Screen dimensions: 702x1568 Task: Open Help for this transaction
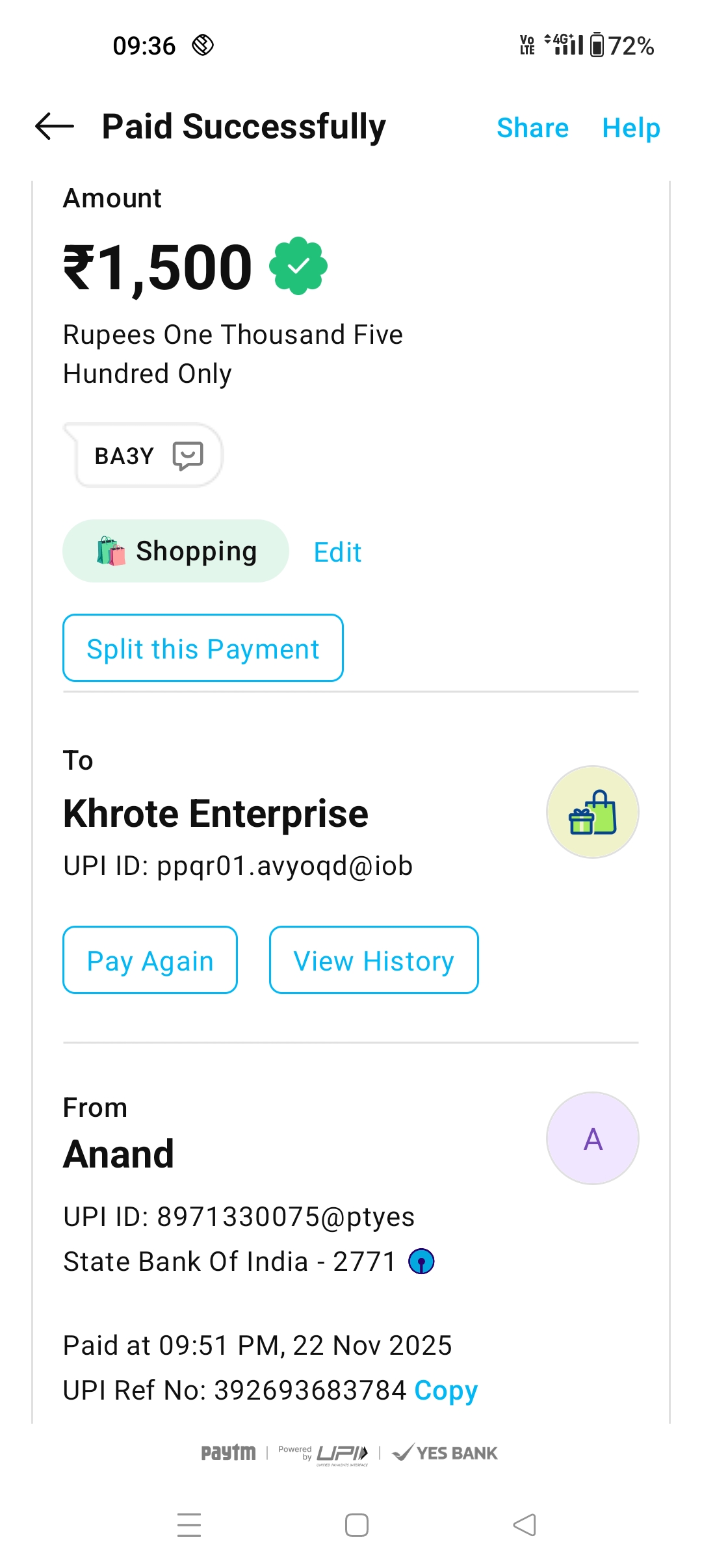tap(630, 128)
